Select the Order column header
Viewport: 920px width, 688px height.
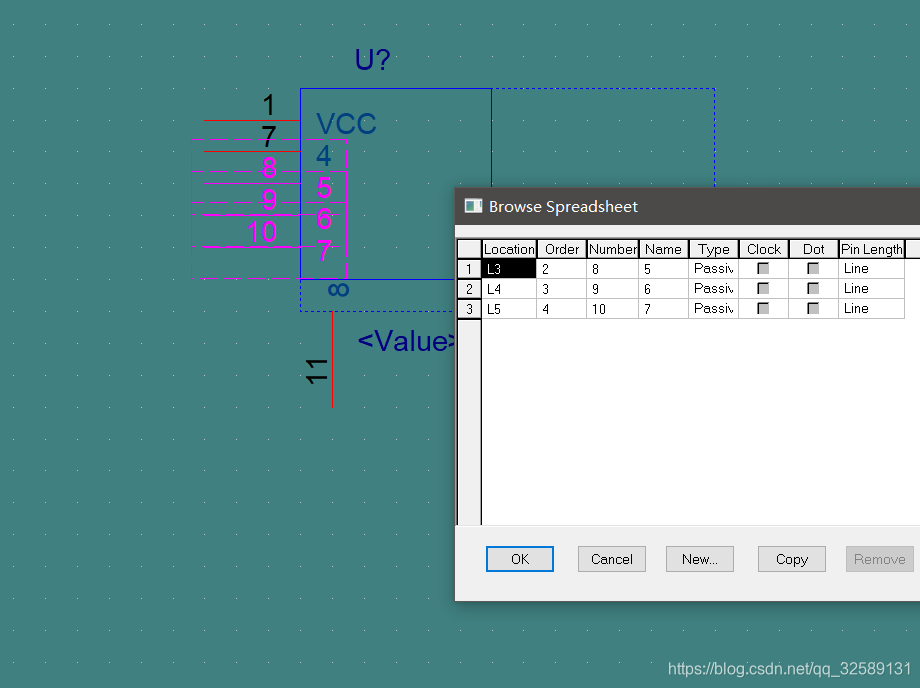click(x=562, y=249)
